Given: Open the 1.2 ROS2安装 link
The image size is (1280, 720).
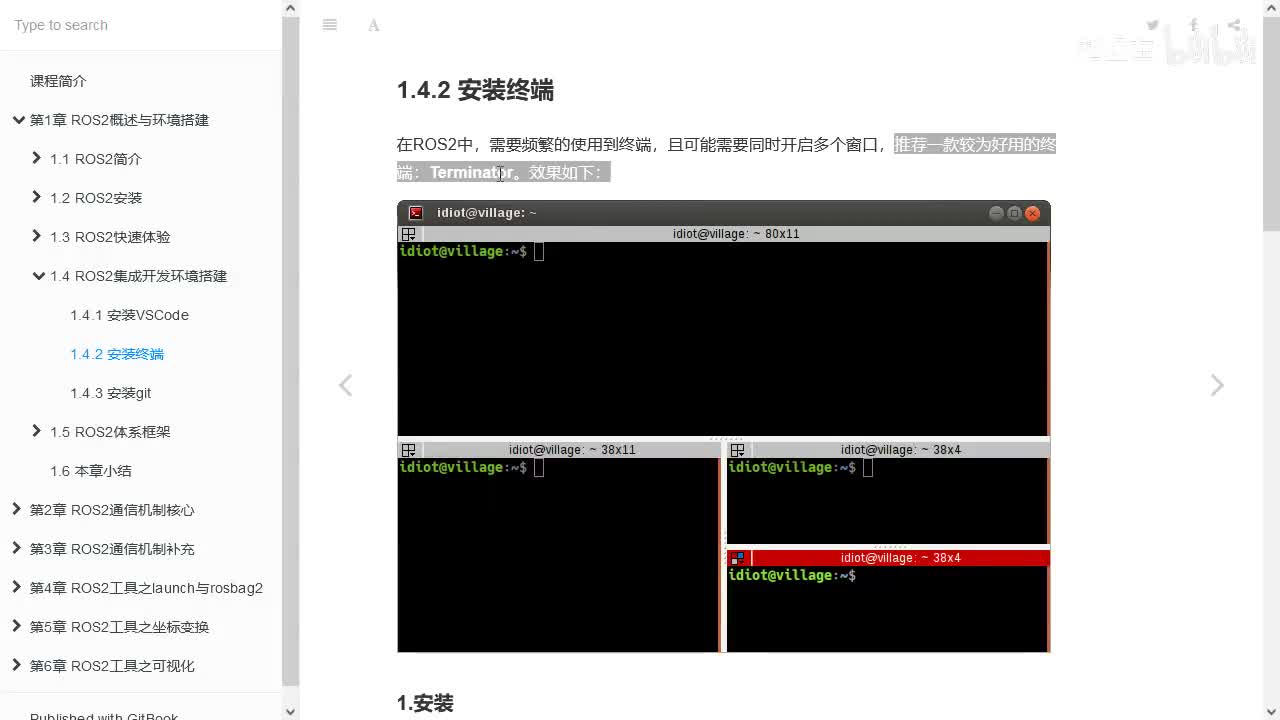Looking at the screenshot, I should tap(96, 198).
